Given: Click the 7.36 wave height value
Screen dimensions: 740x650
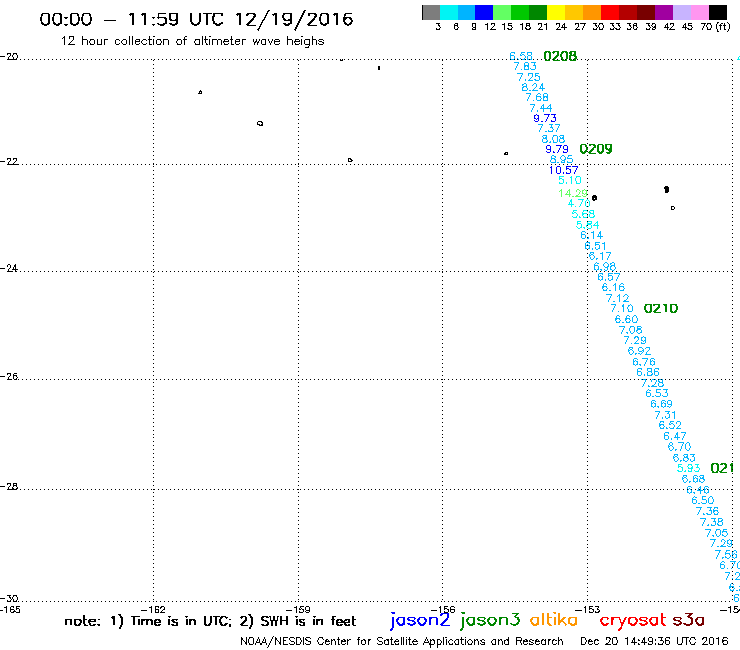Looking at the screenshot, I should pos(707,511).
